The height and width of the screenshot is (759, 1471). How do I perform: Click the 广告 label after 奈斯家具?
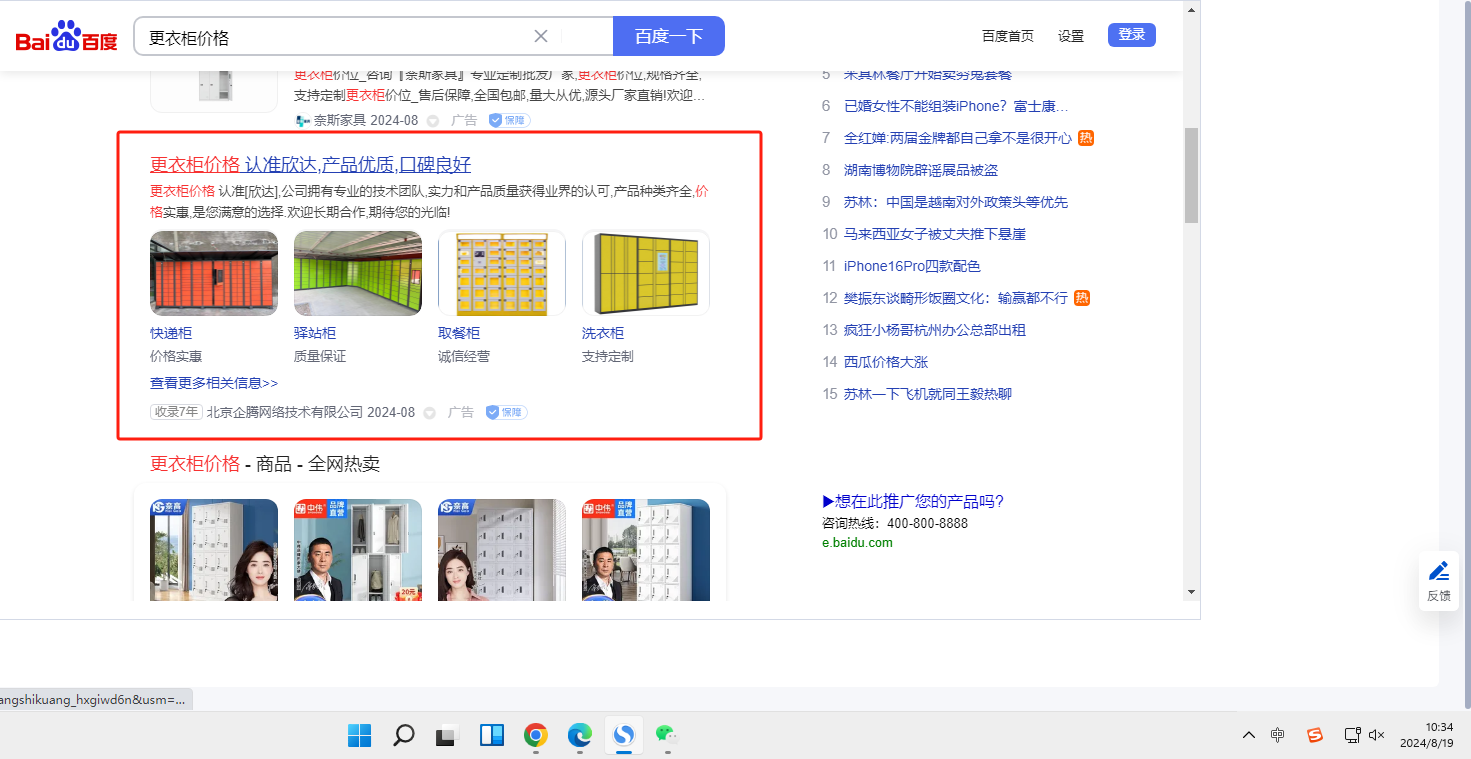pyautogui.click(x=464, y=120)
